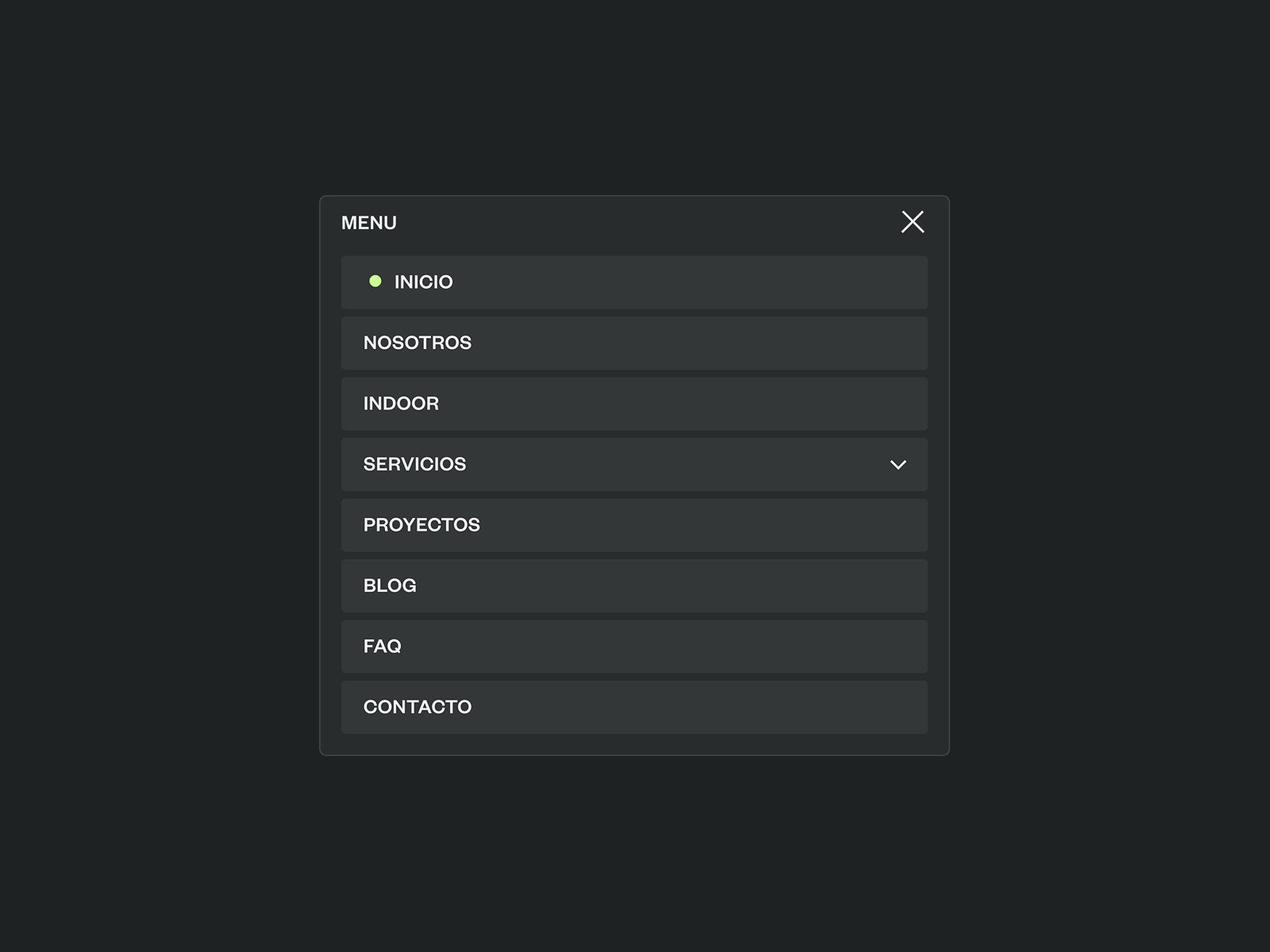The height and width of the screenshot is (952, 1270).
Task: Toggle the active state dot next to INICIO
Action: tap(375, 281)
